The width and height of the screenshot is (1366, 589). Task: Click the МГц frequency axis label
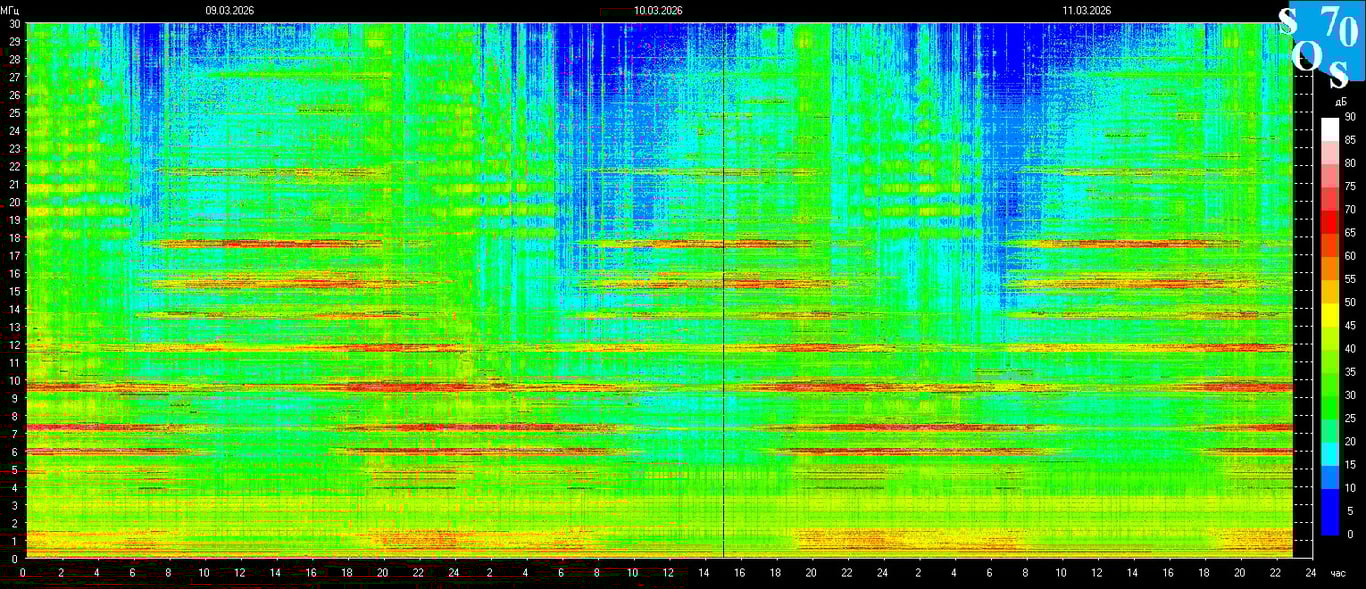click(11, 10)
